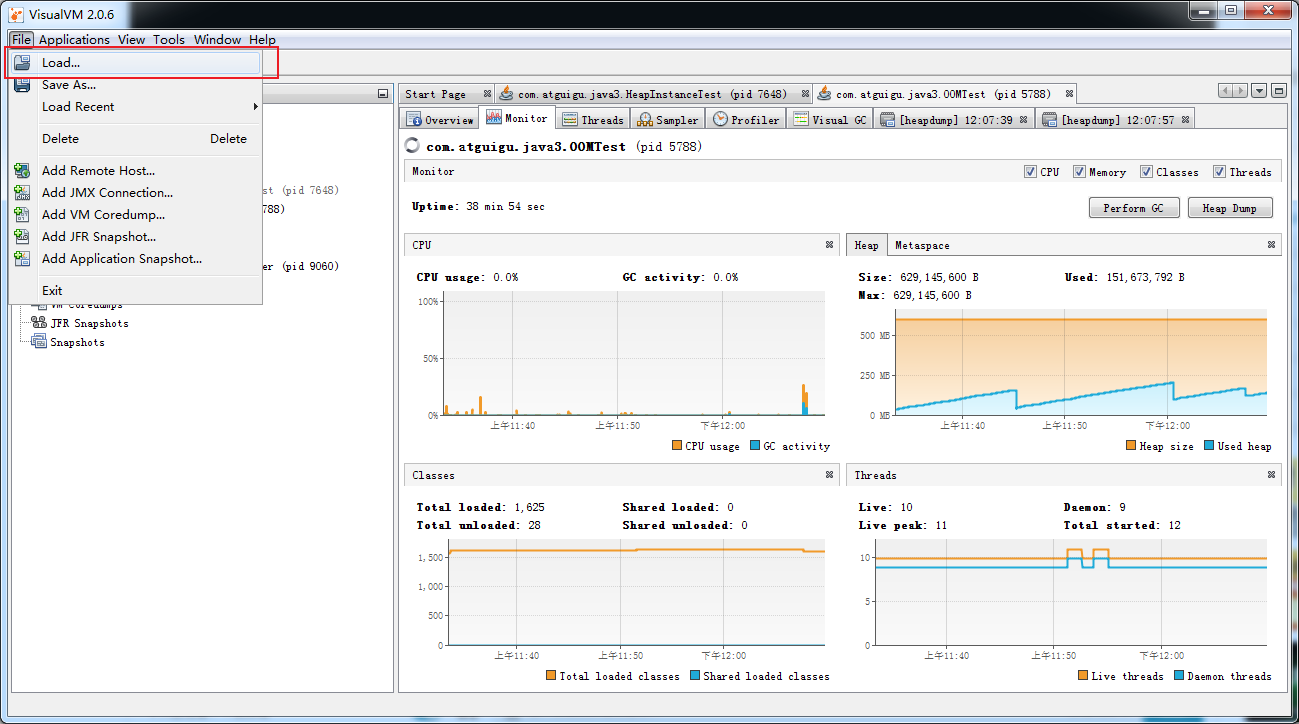Click the Visual GC tab icon
Screen dimensions: 1299x724
coord(801,119)
